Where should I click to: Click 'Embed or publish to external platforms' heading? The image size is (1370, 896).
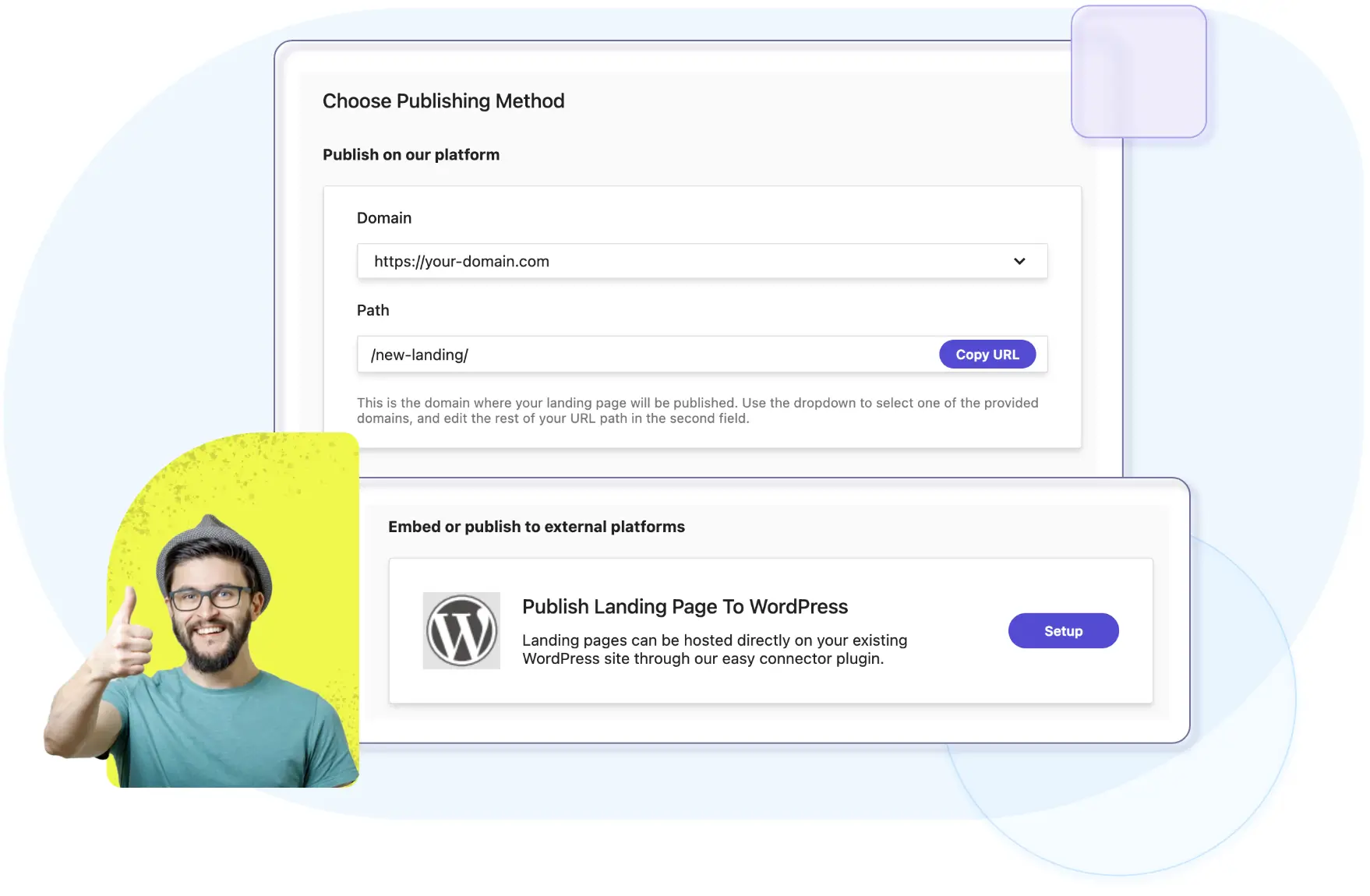coord(536,527)
